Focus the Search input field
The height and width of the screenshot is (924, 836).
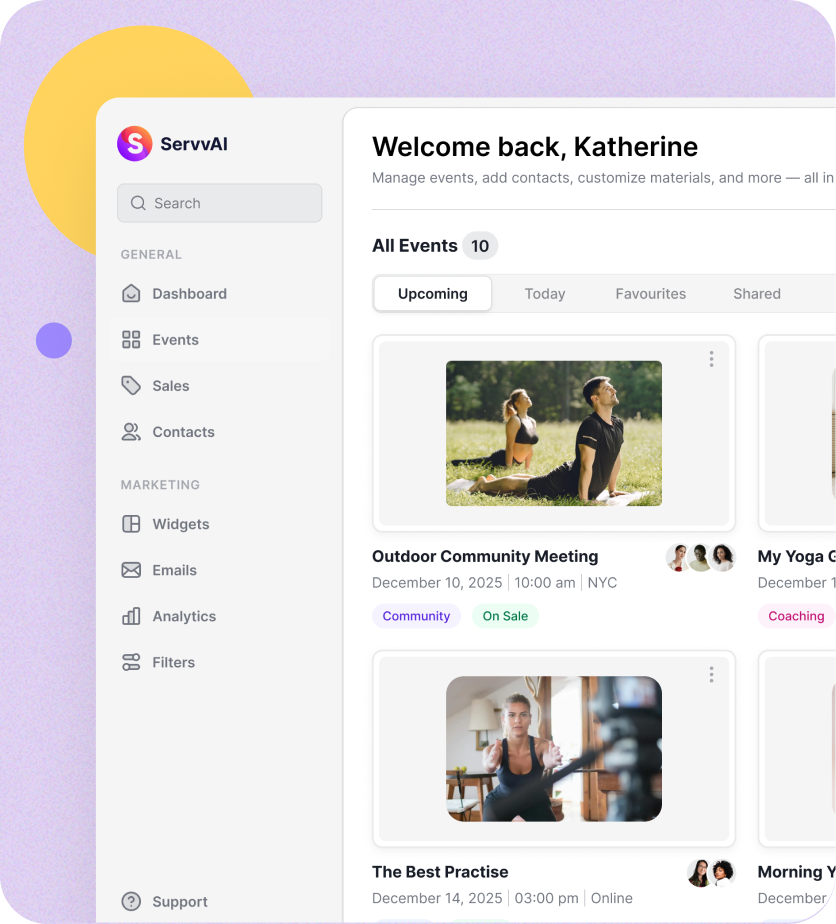click(x=220, y=203)
